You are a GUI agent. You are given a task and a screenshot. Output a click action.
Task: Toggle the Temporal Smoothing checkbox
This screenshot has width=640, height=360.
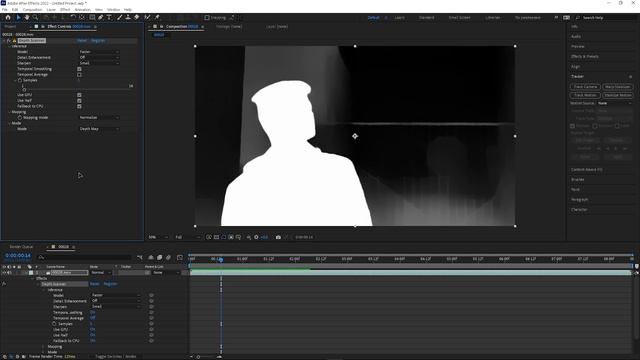(79, 69)
